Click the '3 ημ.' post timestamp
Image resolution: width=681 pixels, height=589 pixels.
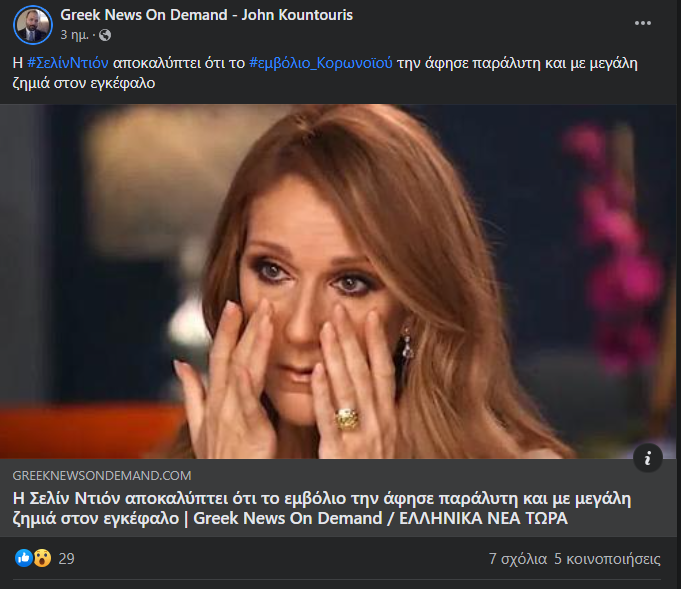(x=74, y=35)
